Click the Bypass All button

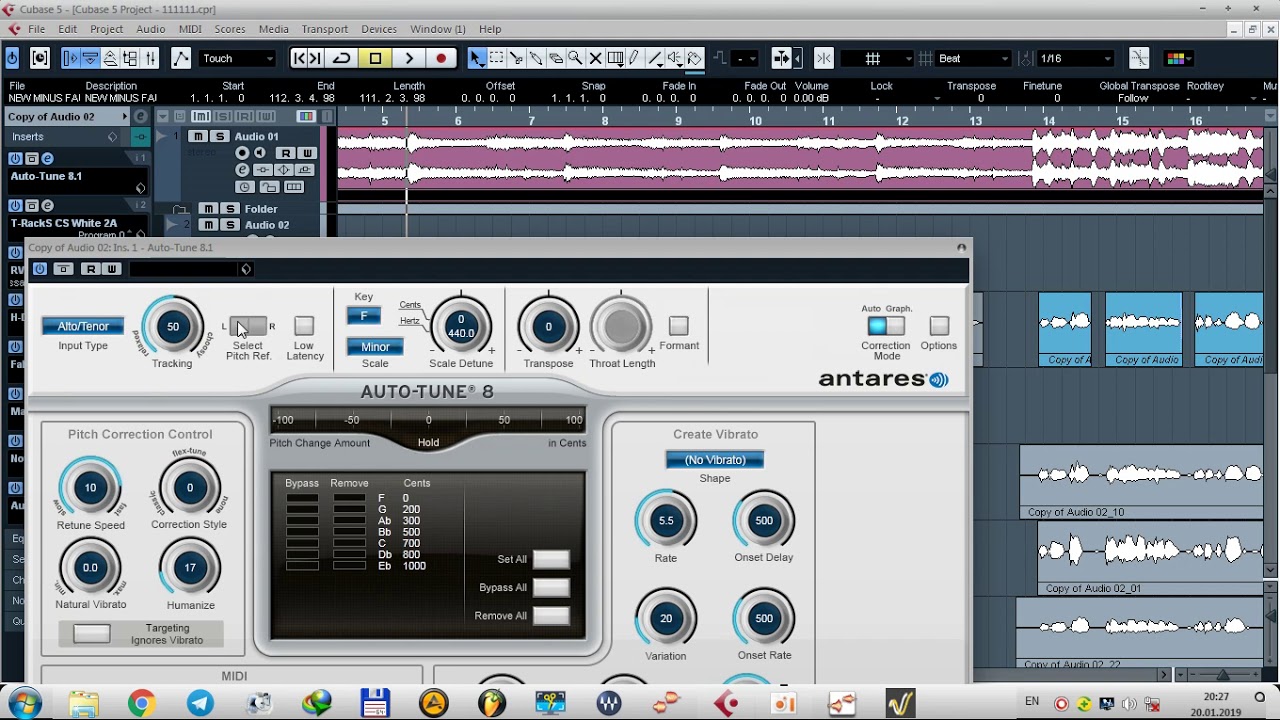(551, 587)
